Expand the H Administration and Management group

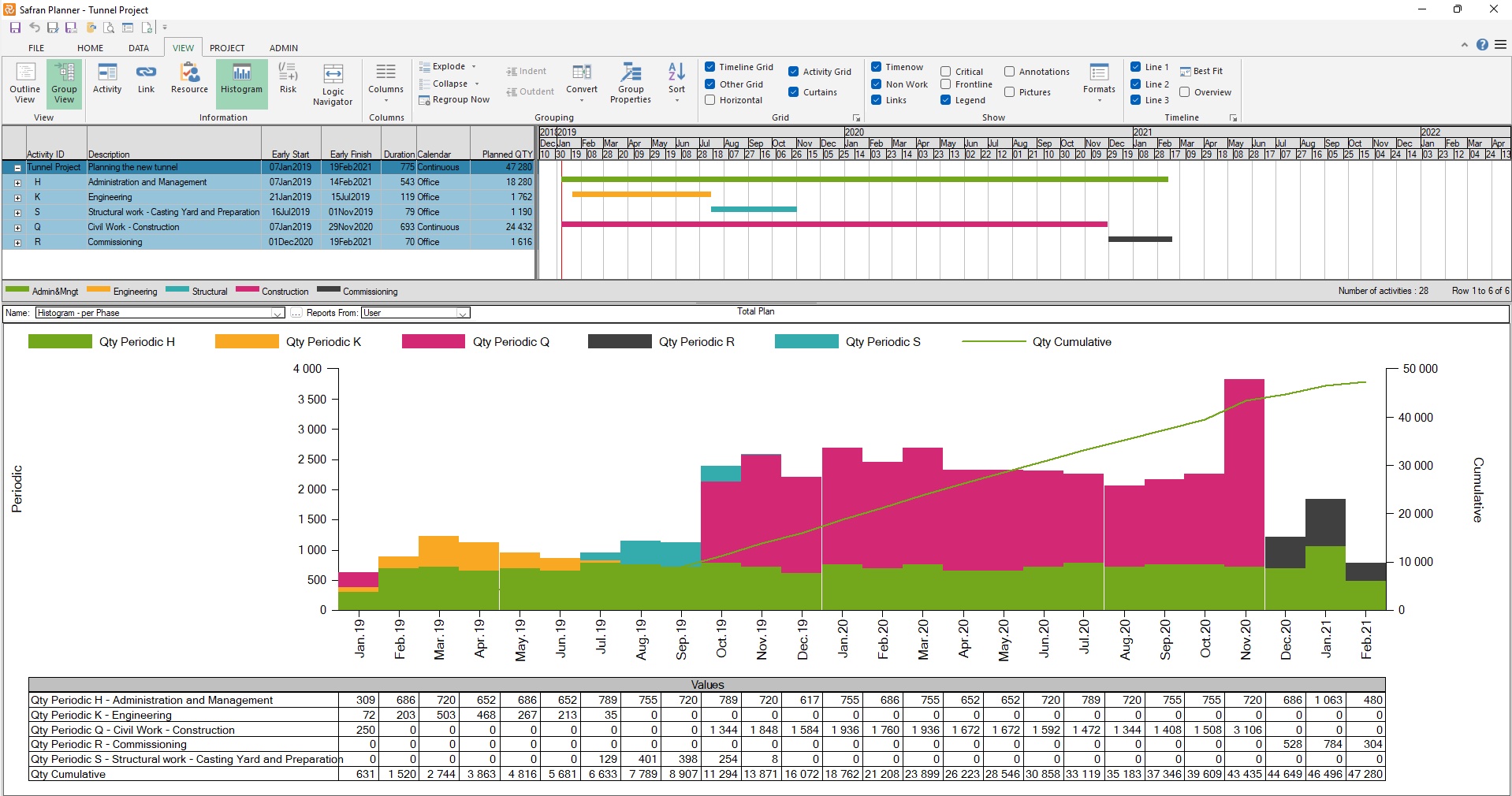(17, 183)
